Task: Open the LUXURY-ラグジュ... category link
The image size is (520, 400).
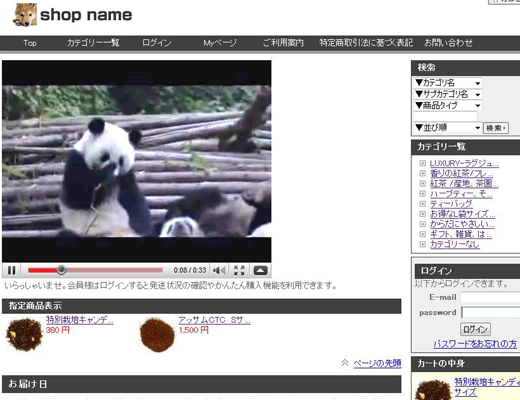Action: click(464, 163)
